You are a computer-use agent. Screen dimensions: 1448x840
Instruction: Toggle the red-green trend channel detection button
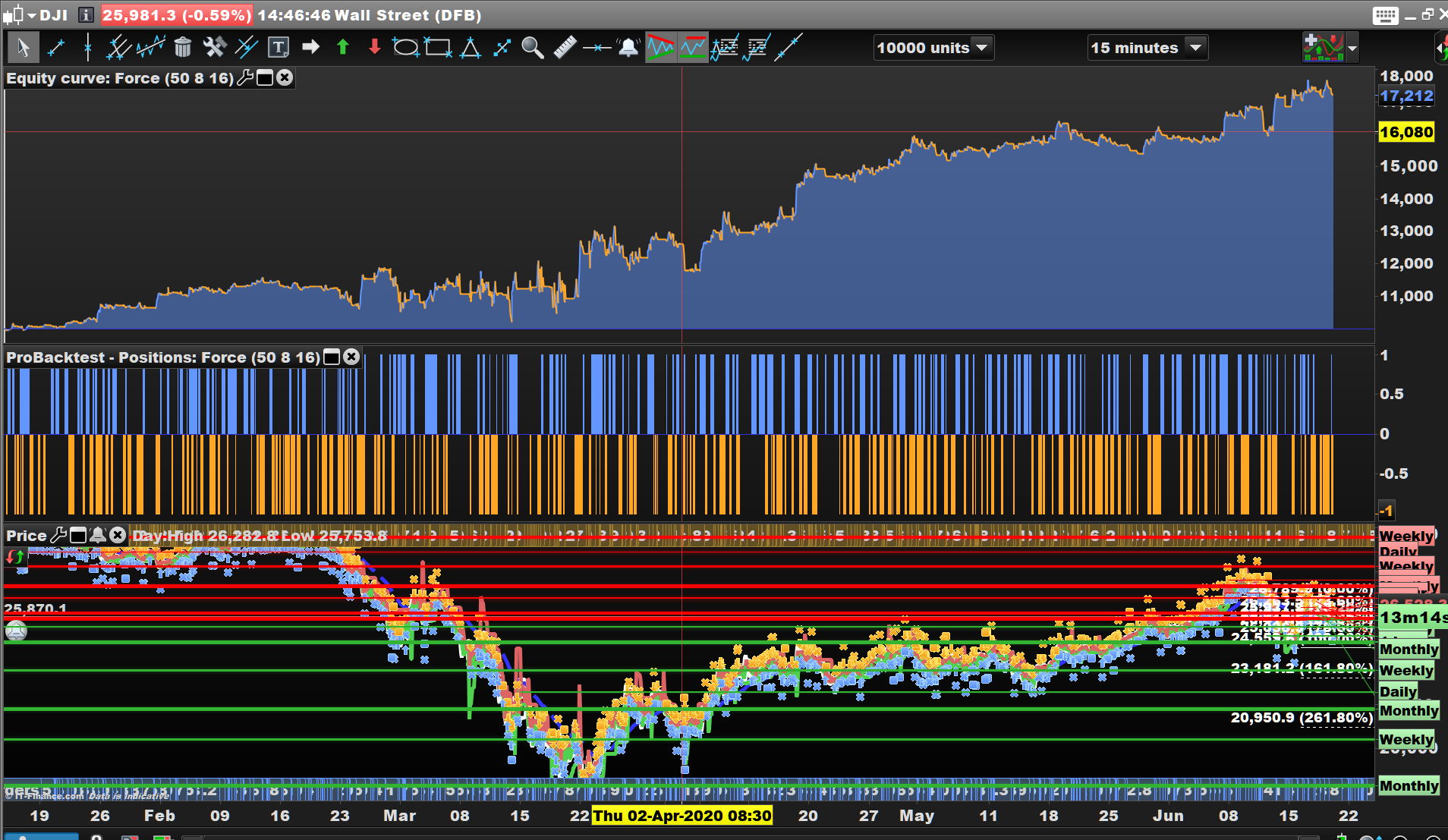coord(660,48)
